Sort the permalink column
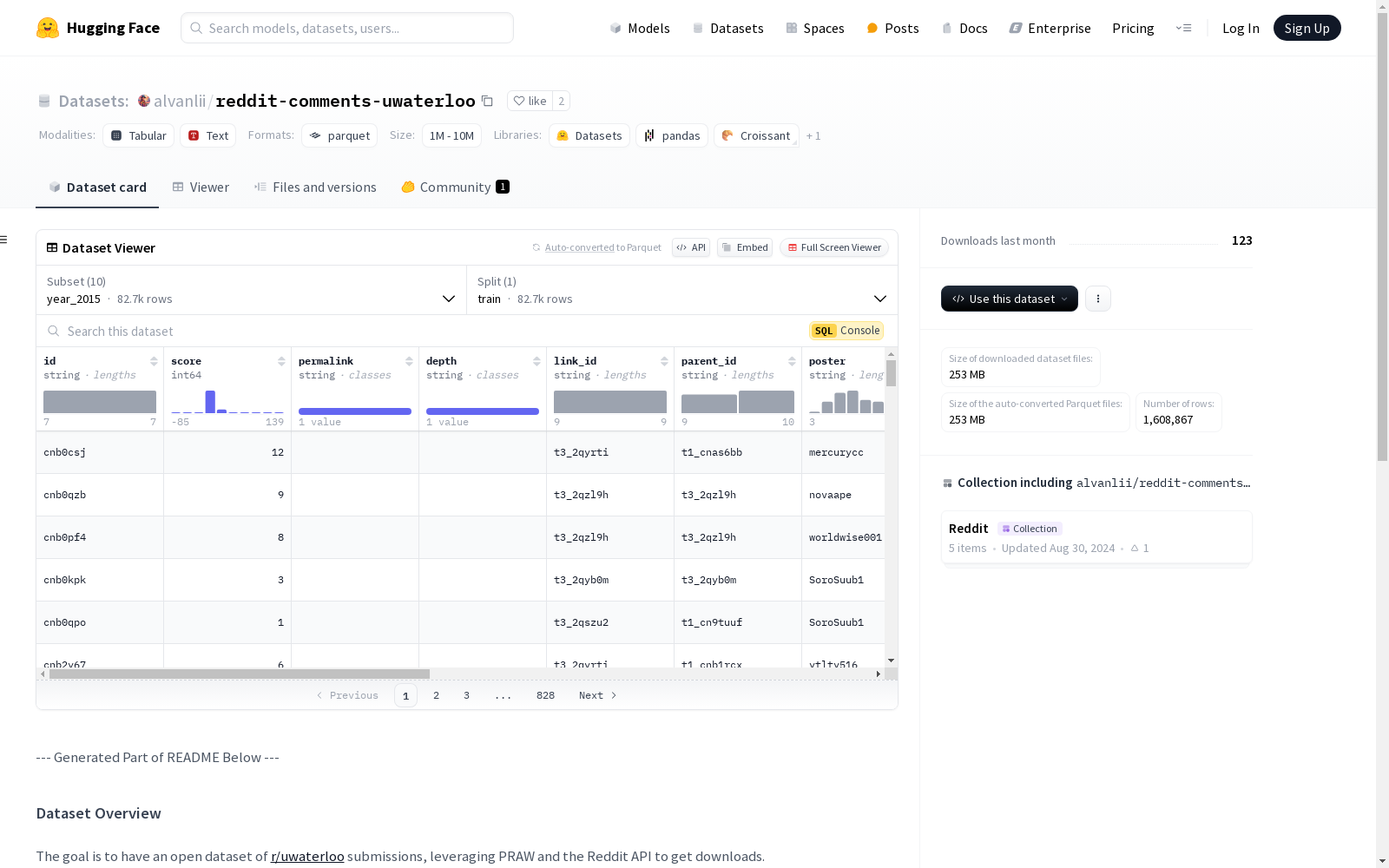1389x868 pixels. pyautogui.click(x=409, y=361)
